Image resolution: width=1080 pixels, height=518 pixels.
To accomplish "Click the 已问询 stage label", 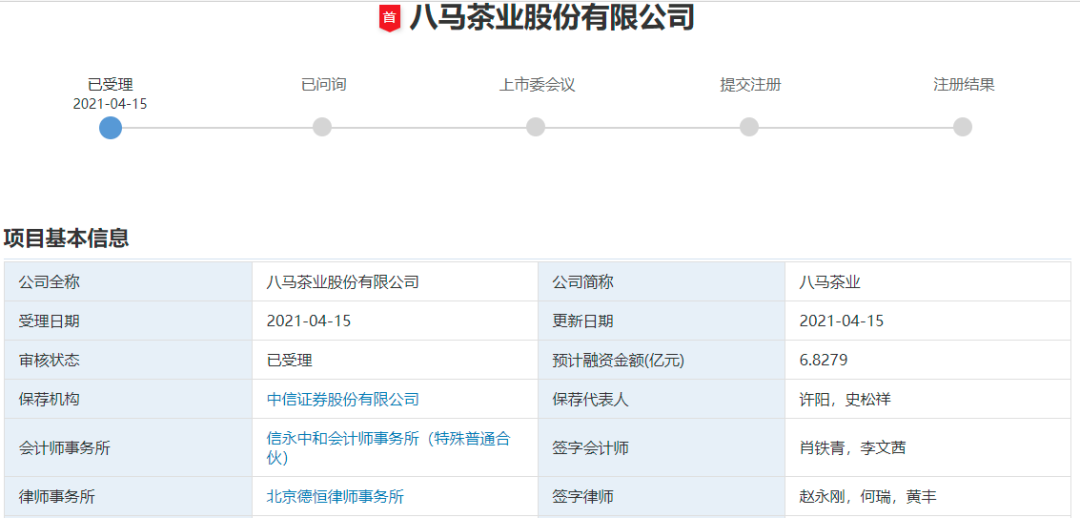I will [x=324, y=85].
